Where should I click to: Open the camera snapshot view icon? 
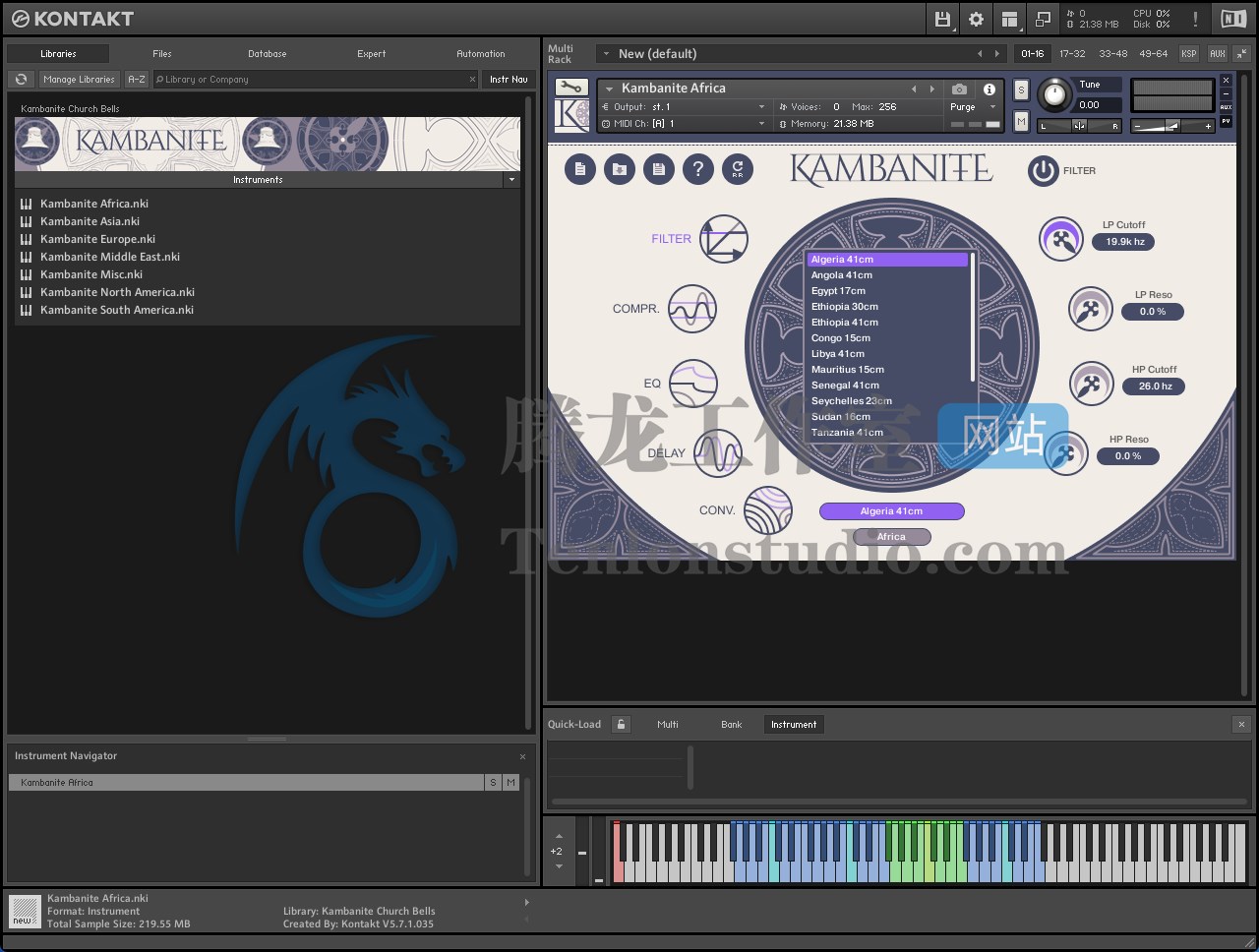[959, 89]
